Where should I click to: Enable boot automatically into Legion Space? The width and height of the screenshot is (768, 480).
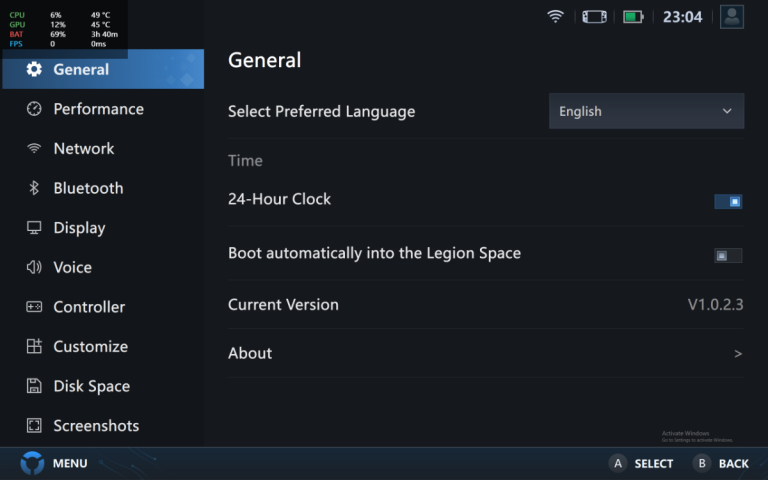click(x=728, y=255)
